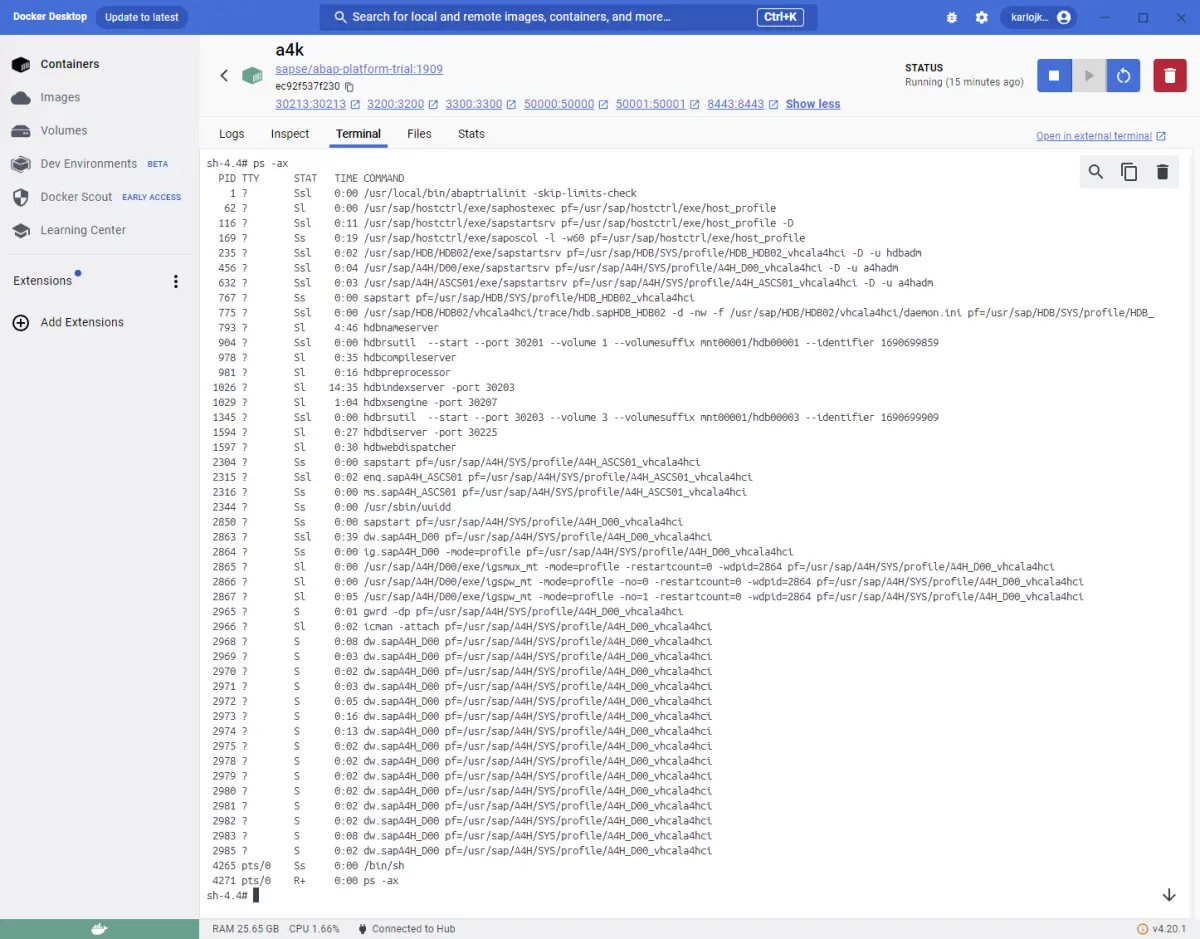Image resolution: width=1200 pixels, height=939 pixels.
Task: Open port link 8443:8443
Action: coord(735,104)
